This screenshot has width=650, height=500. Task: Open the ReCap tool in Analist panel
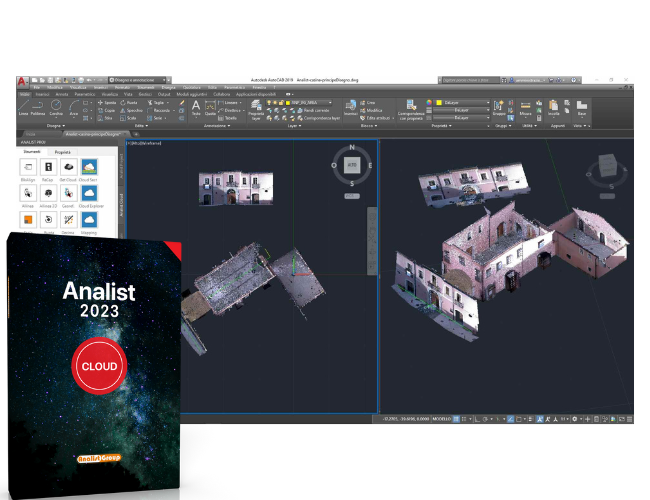click(x=49, y=168)
